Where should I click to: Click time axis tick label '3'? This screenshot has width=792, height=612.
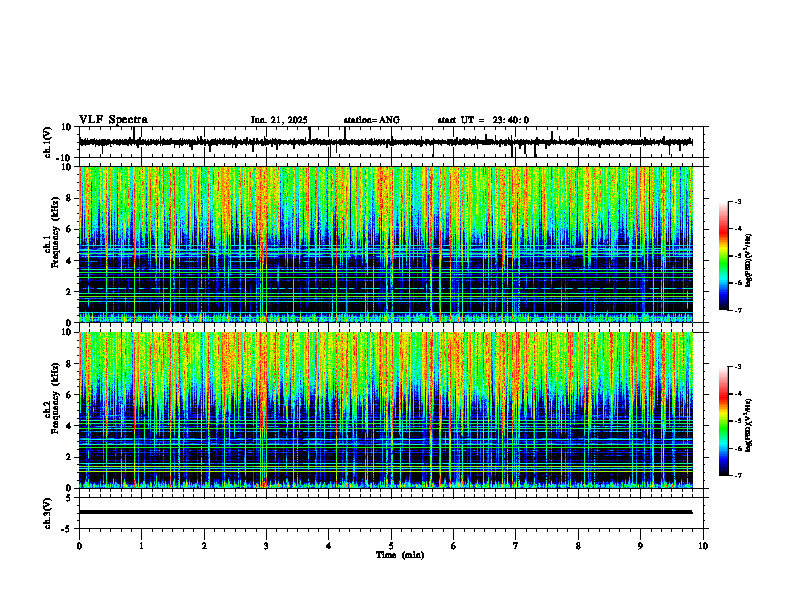(266, 546)
